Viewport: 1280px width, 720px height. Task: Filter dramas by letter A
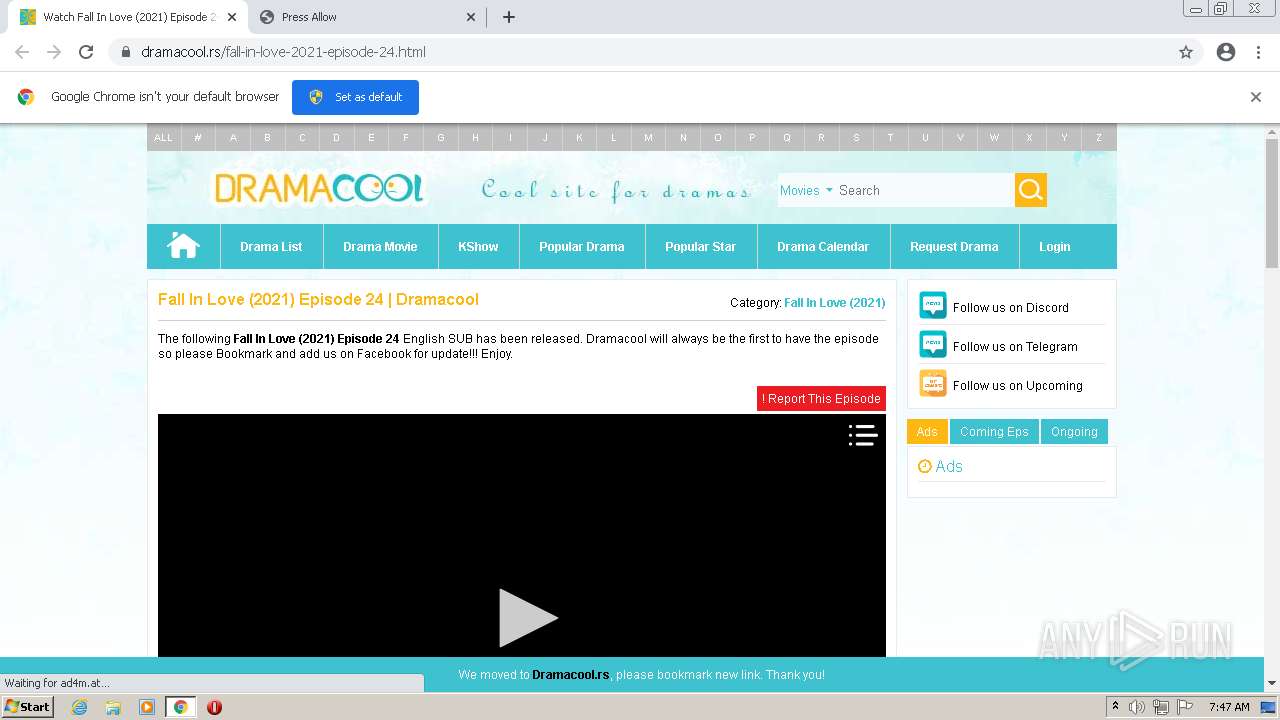(233, 138)
